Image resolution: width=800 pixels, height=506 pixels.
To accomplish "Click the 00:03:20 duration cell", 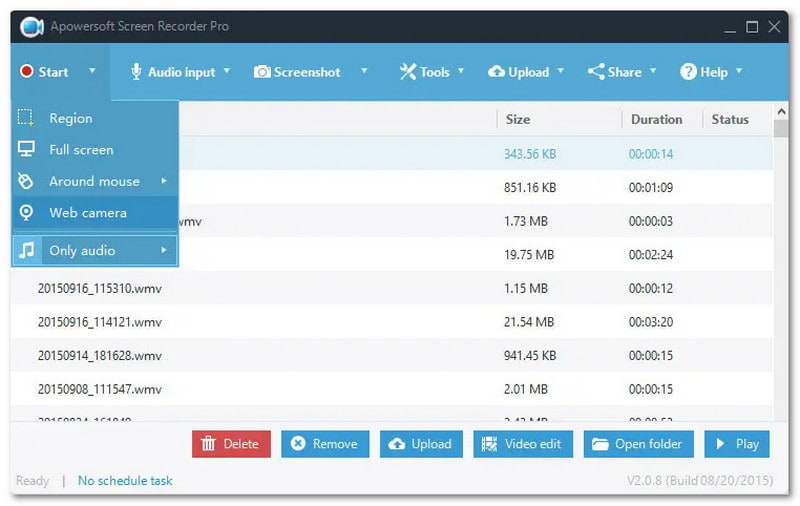I will [x=651, y=322].
